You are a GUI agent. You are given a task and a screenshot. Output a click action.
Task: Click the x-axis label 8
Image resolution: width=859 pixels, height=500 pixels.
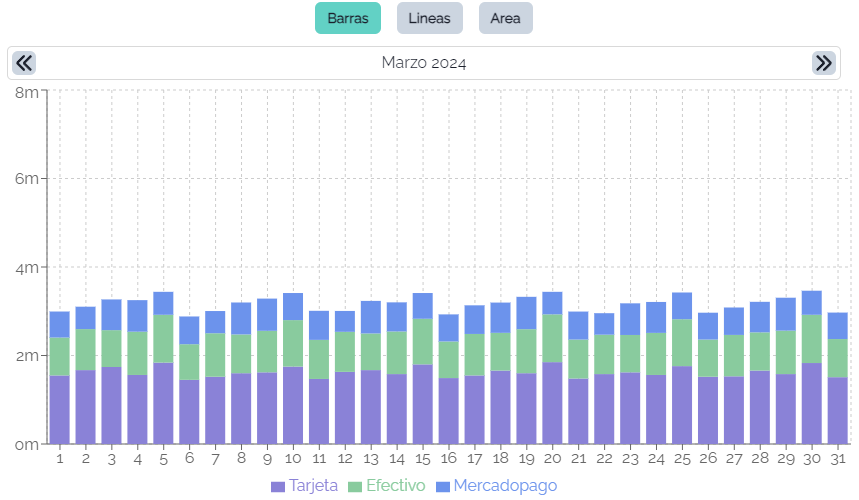[241, 458]
